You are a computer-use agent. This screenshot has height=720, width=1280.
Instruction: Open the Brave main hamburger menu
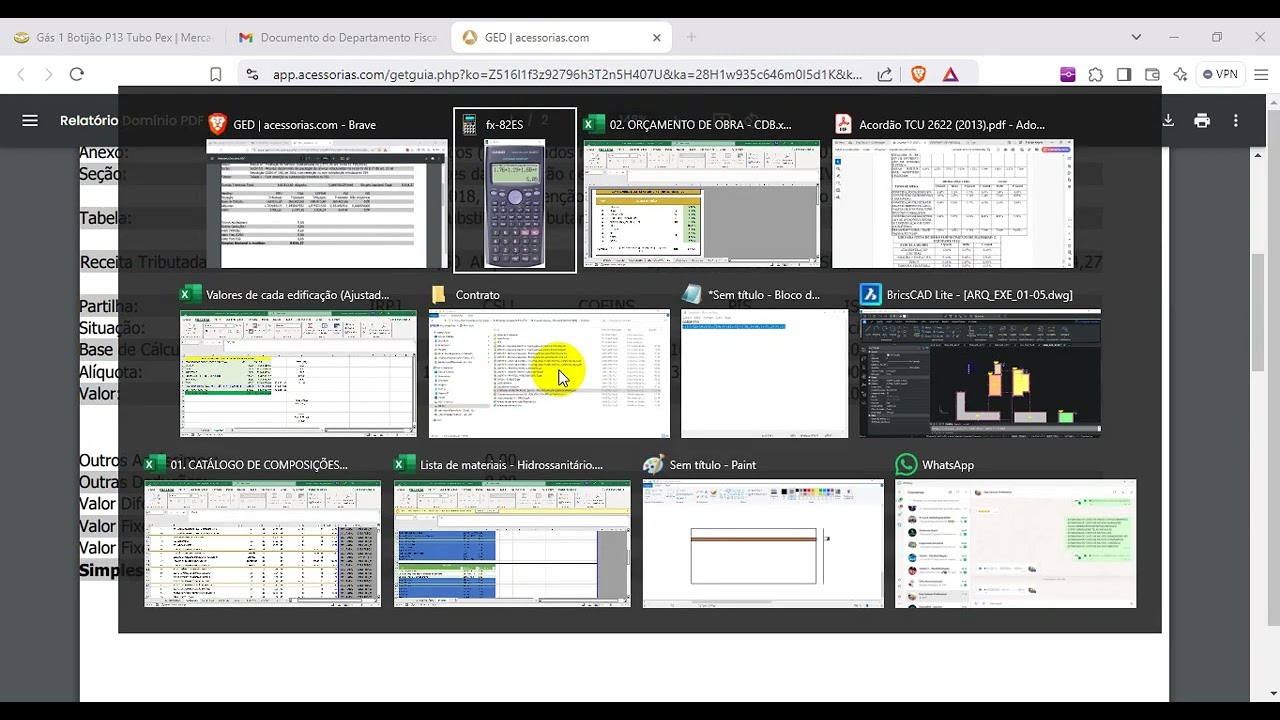click(x=1260, y=74)
